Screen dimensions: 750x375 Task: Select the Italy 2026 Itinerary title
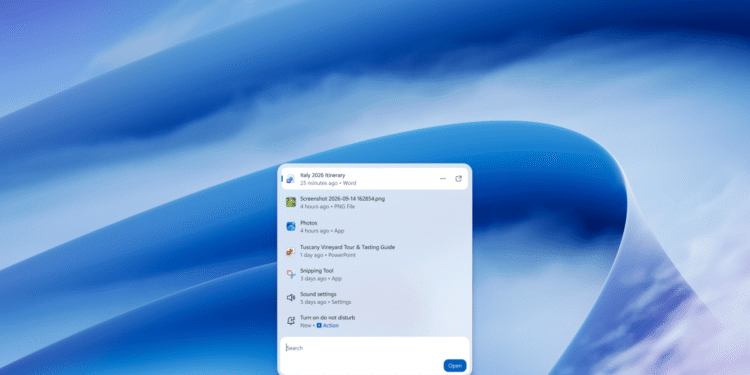click(x=322, y=175)
